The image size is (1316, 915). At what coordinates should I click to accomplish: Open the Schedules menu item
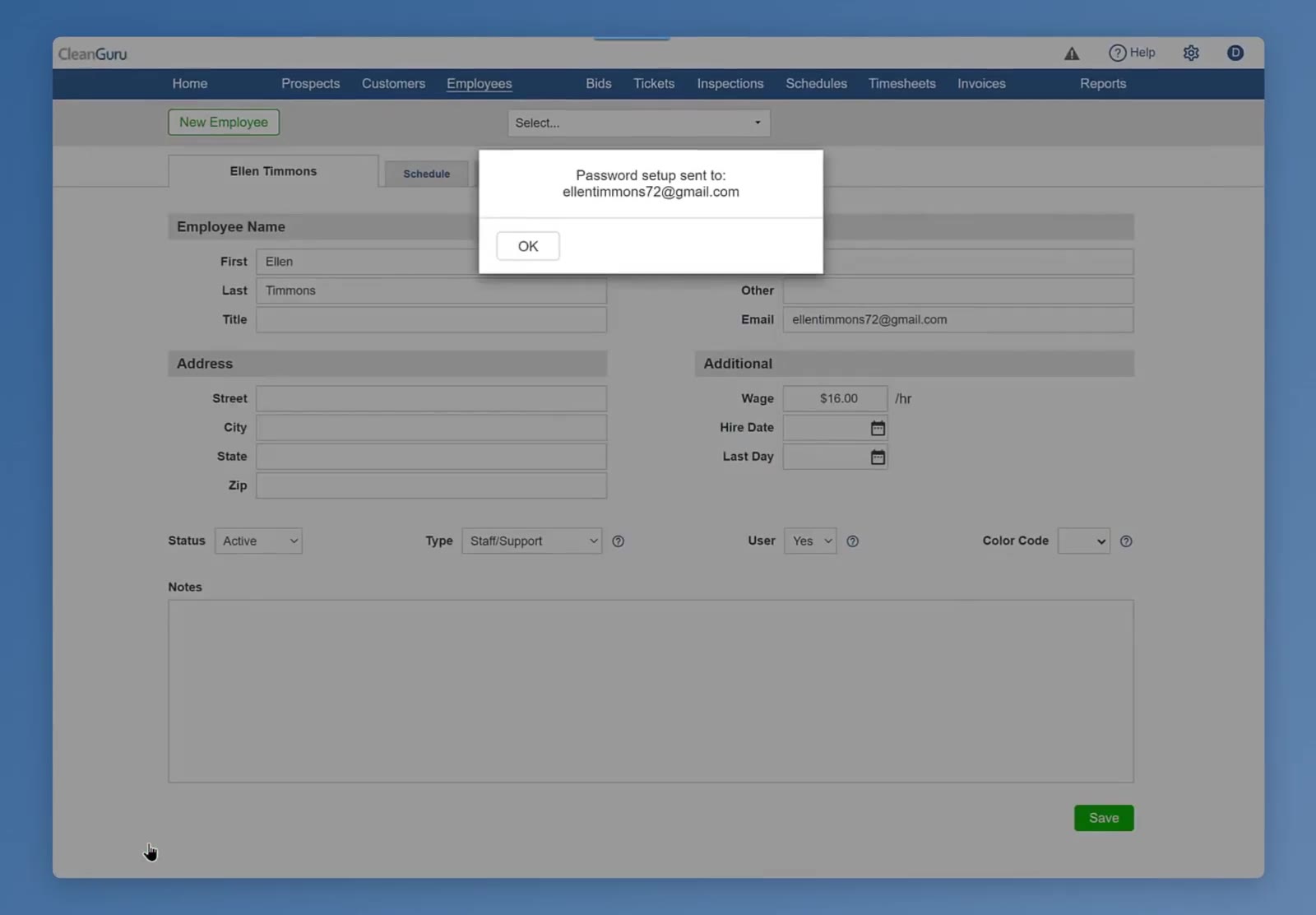click(x=816, y=84)
